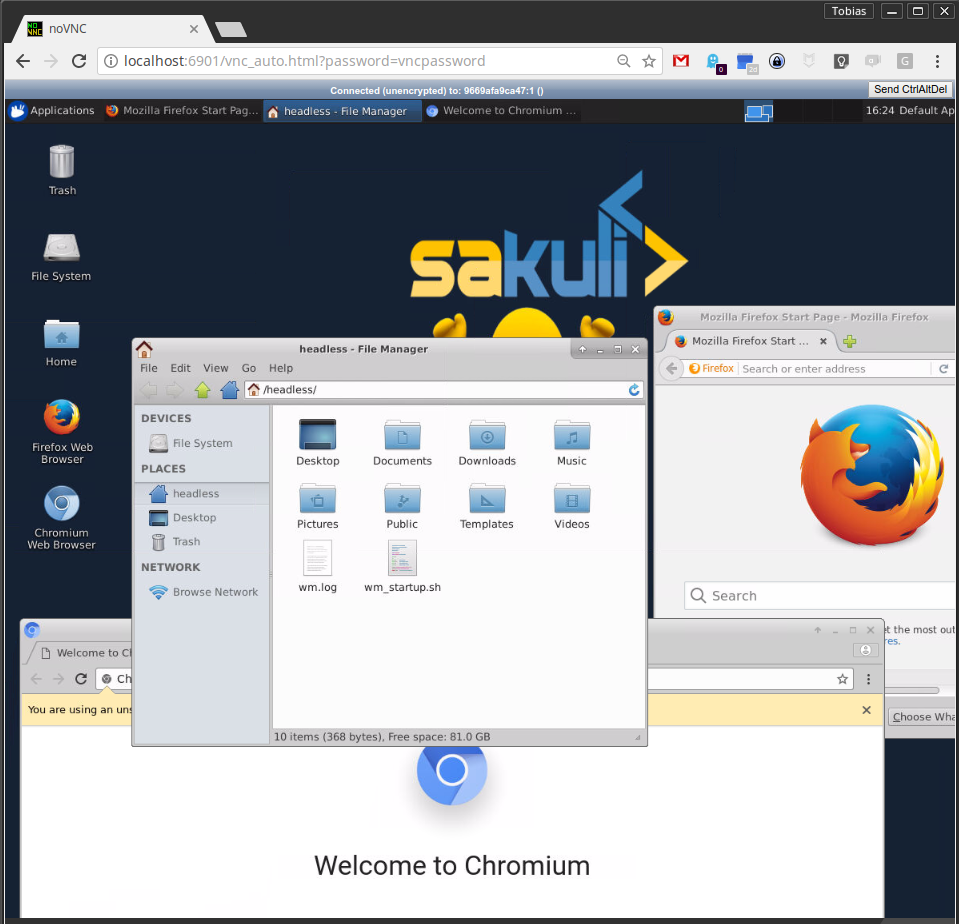
Task: Click the Firefox new tab plus button
Action: click(x=849, y=341)
